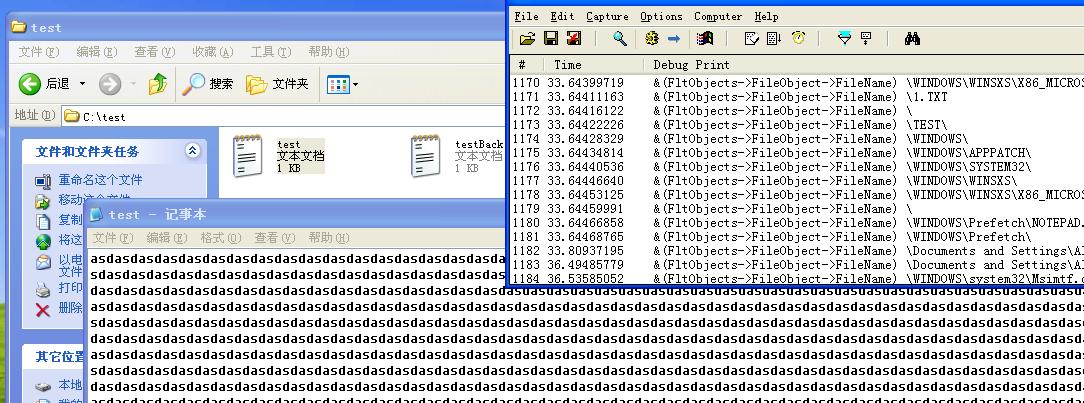Image resolution: width=1084 pixels, height=403 pixels.
Task: Open Explorer's 查看(V) menu
Action: coord(155,52)
